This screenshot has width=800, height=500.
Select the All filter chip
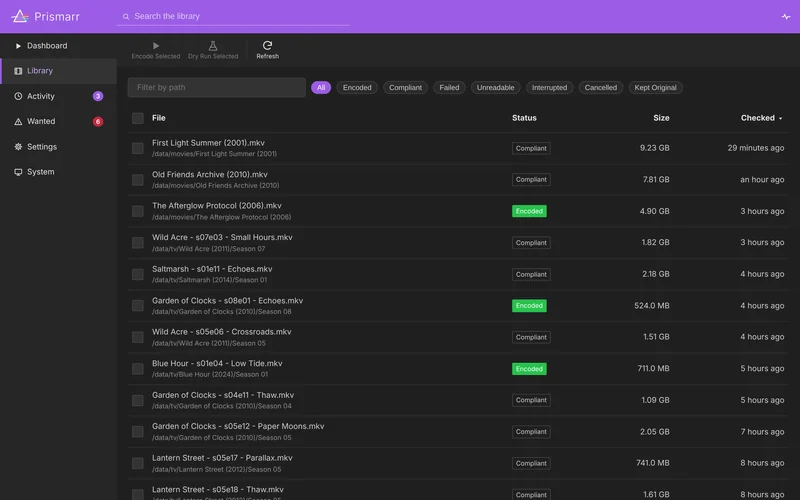[x=321, y=88]
